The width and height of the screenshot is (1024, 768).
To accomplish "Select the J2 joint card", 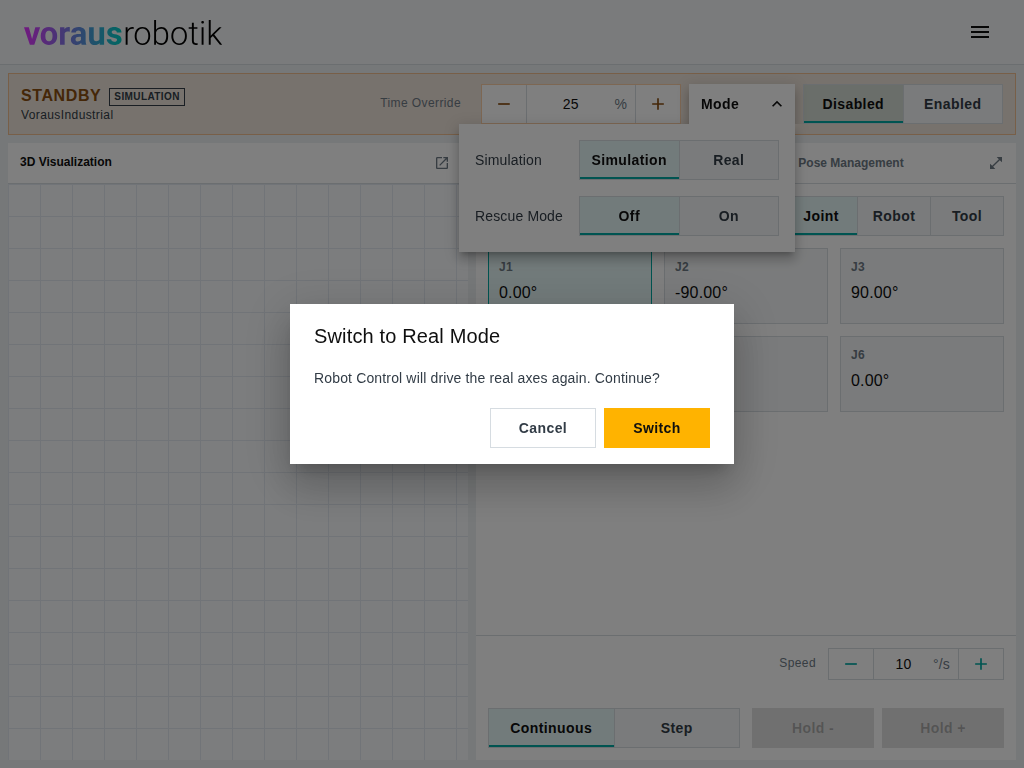I will [x=746, y=286].
